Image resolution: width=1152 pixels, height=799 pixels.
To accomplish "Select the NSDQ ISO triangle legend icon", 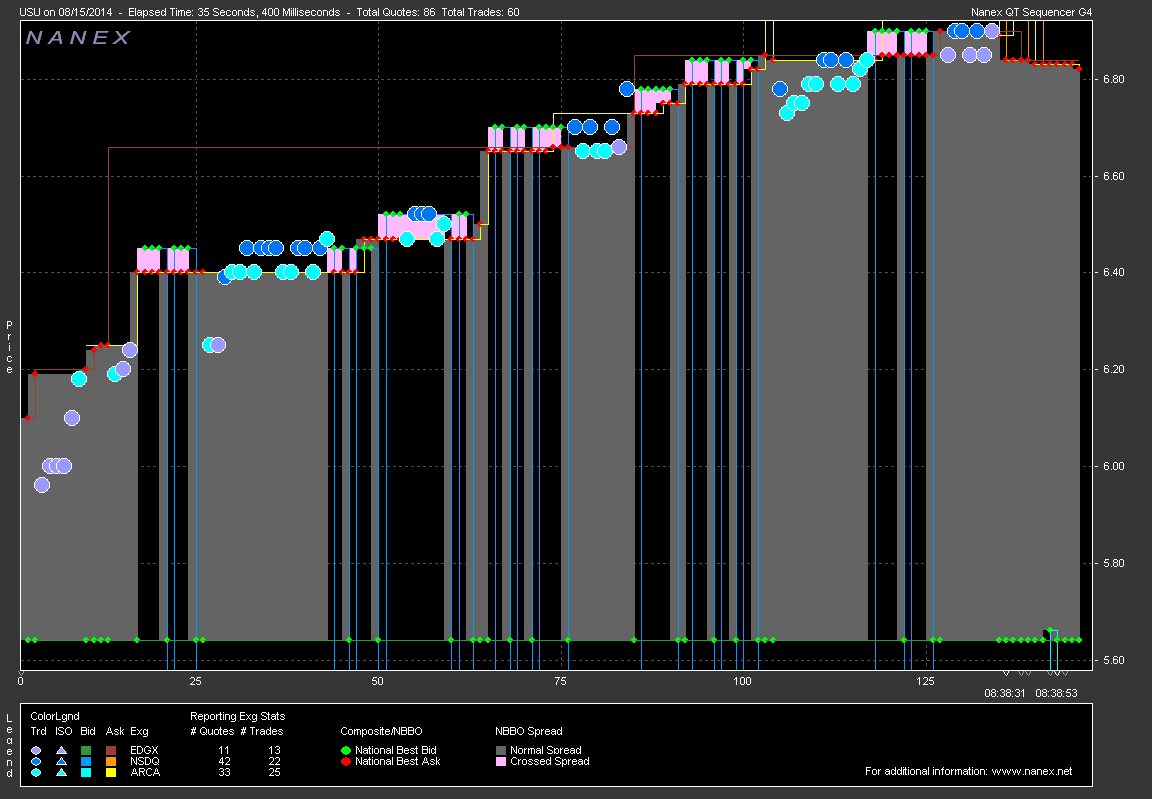I will pos(62,762).
